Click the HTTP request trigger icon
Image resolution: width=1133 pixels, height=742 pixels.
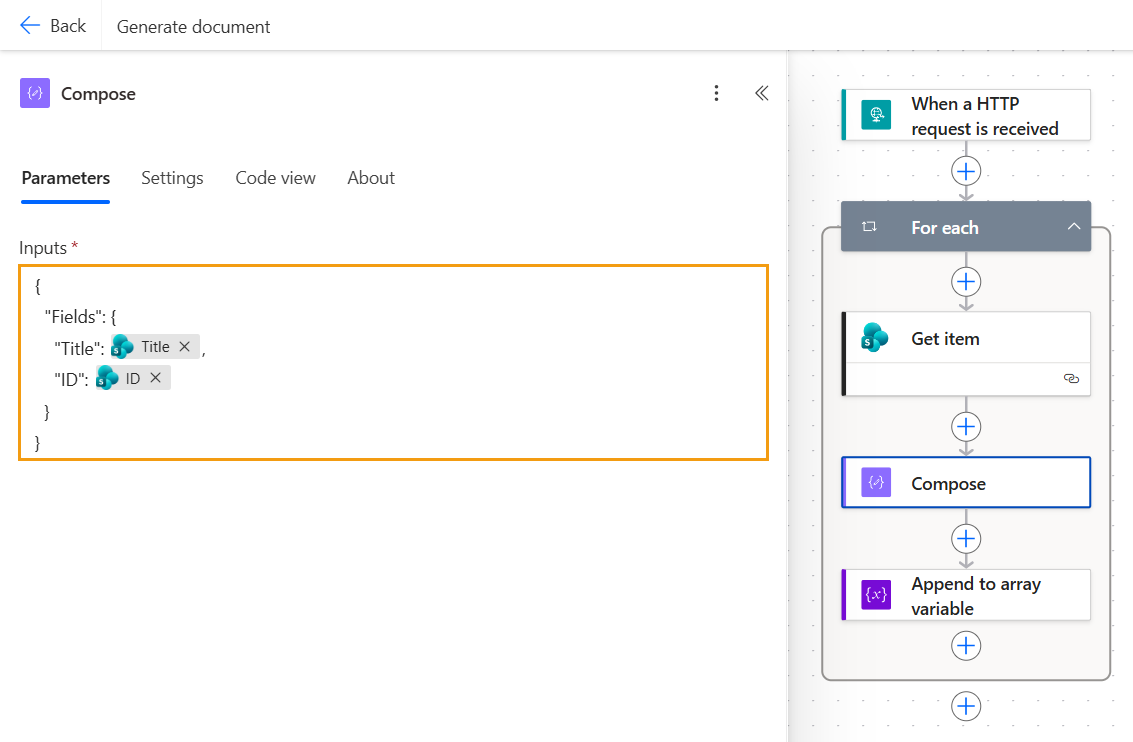tap(875, 115)
